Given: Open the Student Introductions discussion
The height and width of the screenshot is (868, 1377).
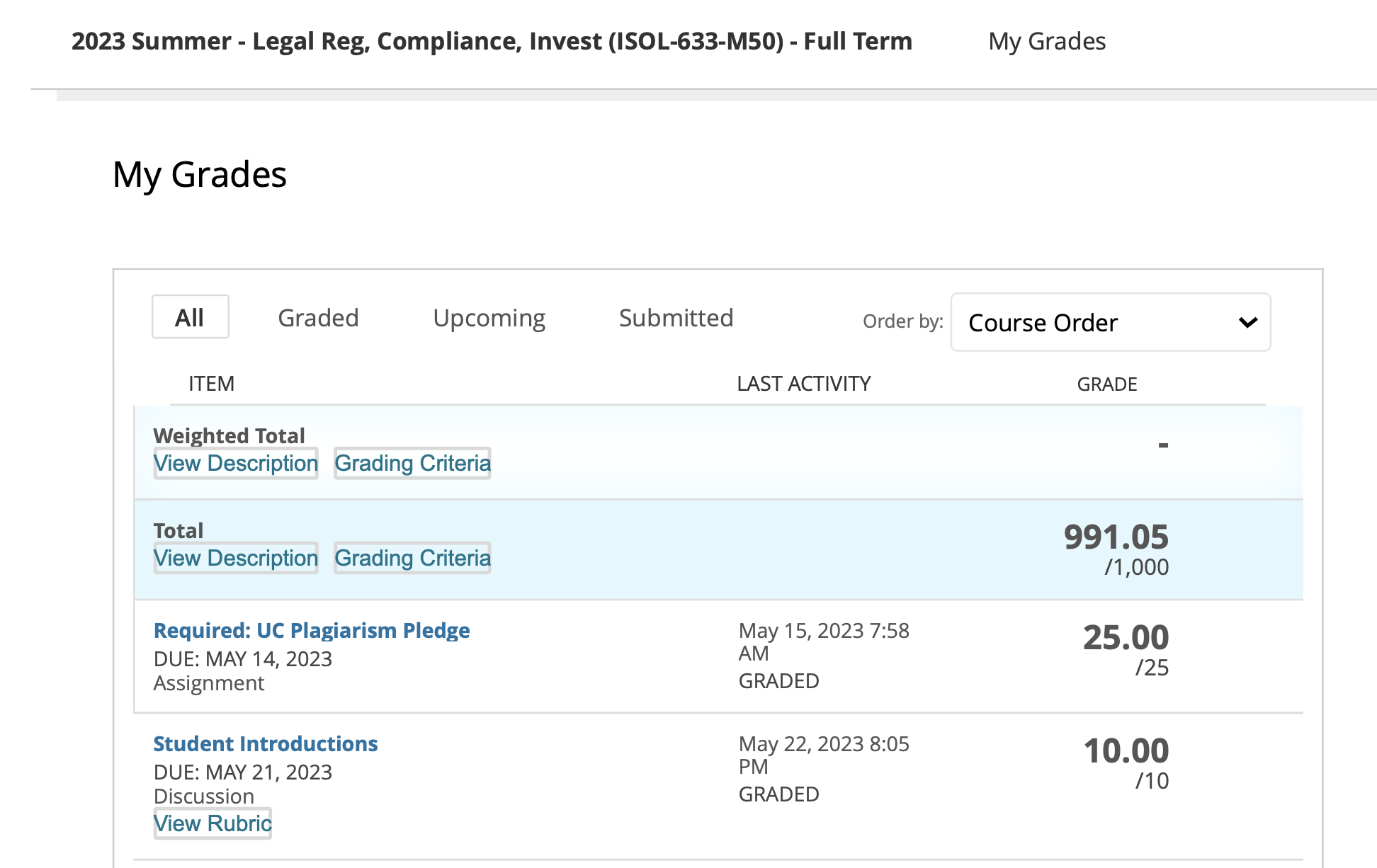Looking at the screenshot, I should tap(266, 743).
